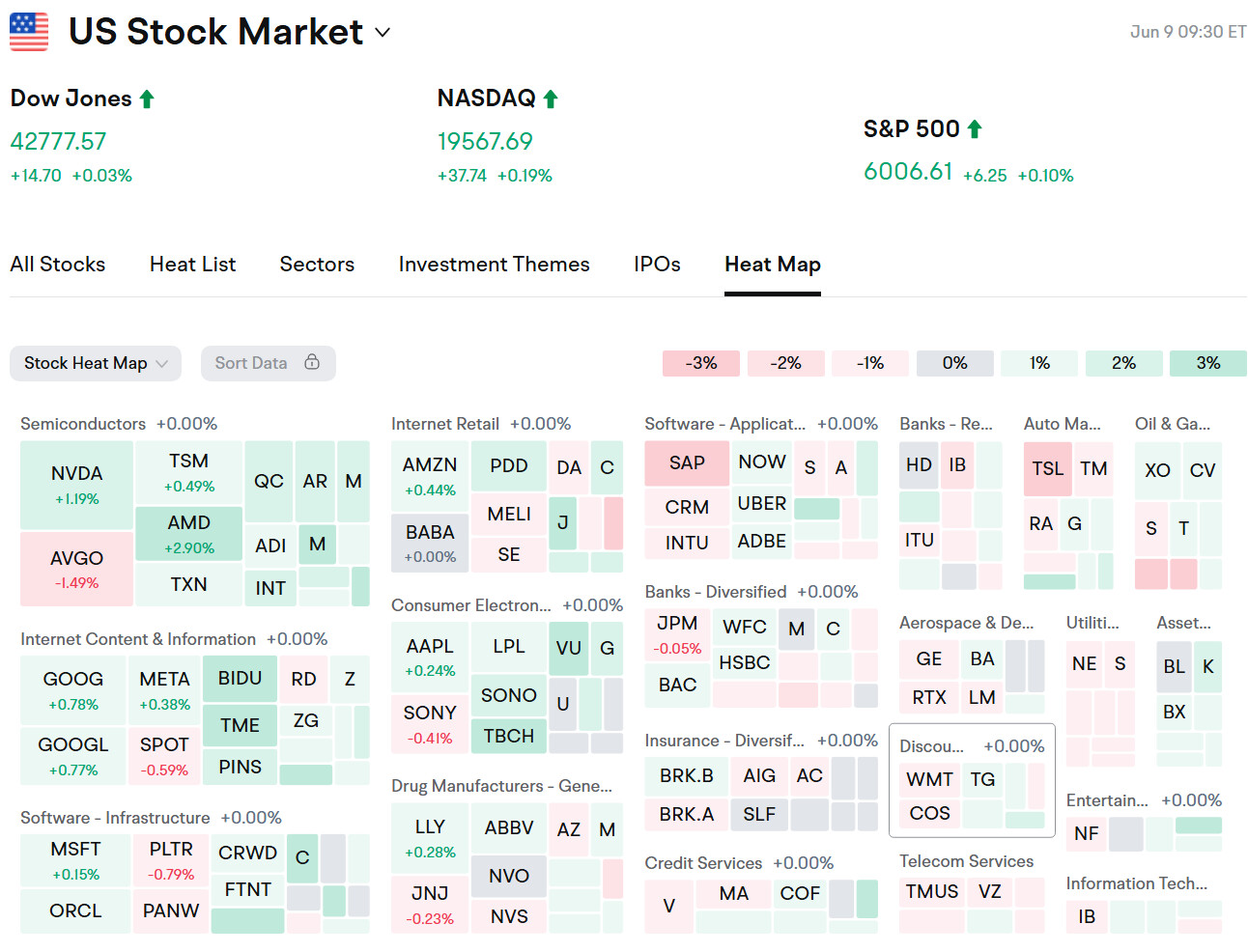Image resolution: width=1248 pixels, height=952 pixels.
Task: Click the Dow Jones green up arrow
Action: [x=147, y=98]
